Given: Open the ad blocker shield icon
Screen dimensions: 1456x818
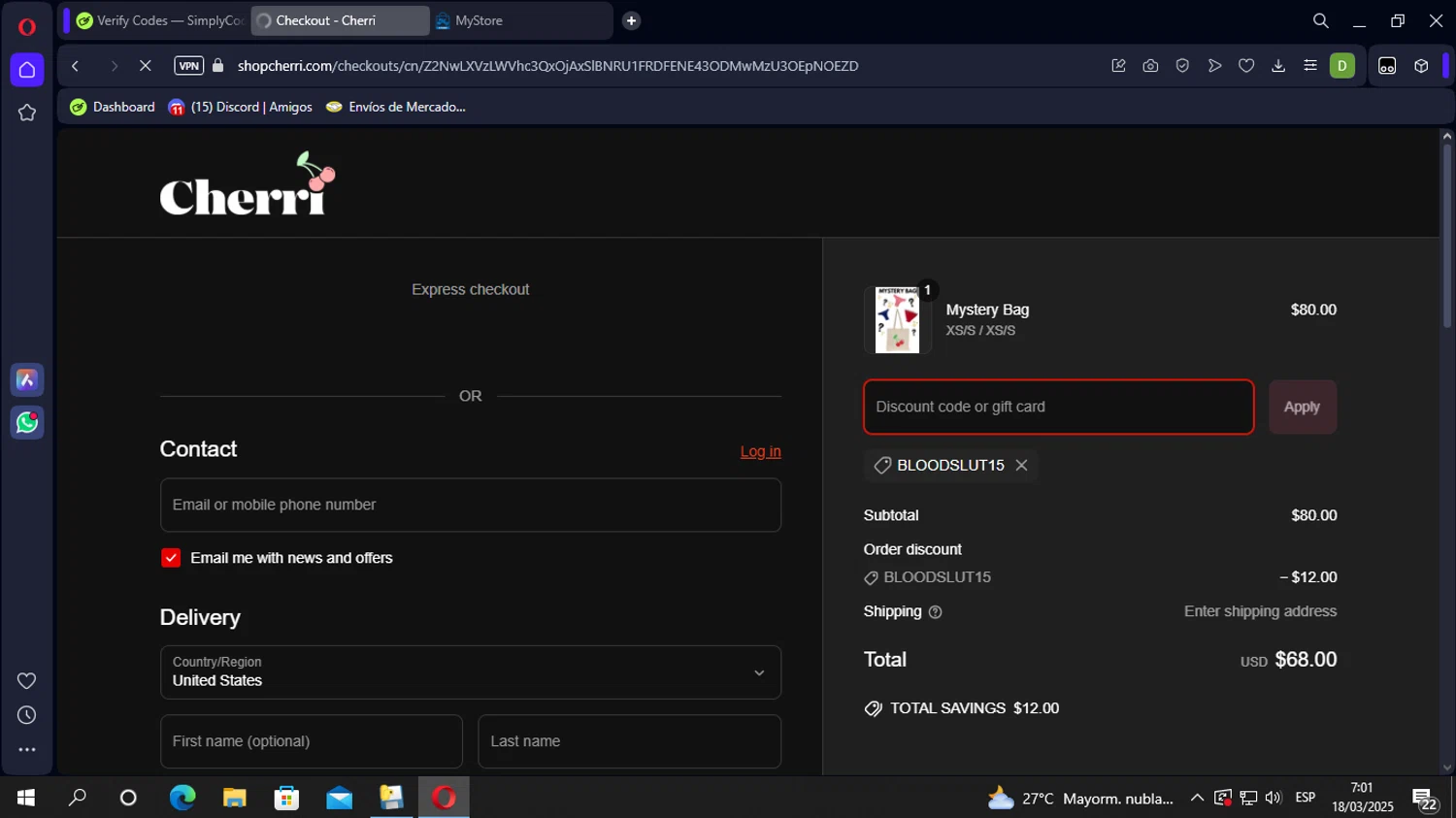Looking at the screenshot, I should point(1182,66).
